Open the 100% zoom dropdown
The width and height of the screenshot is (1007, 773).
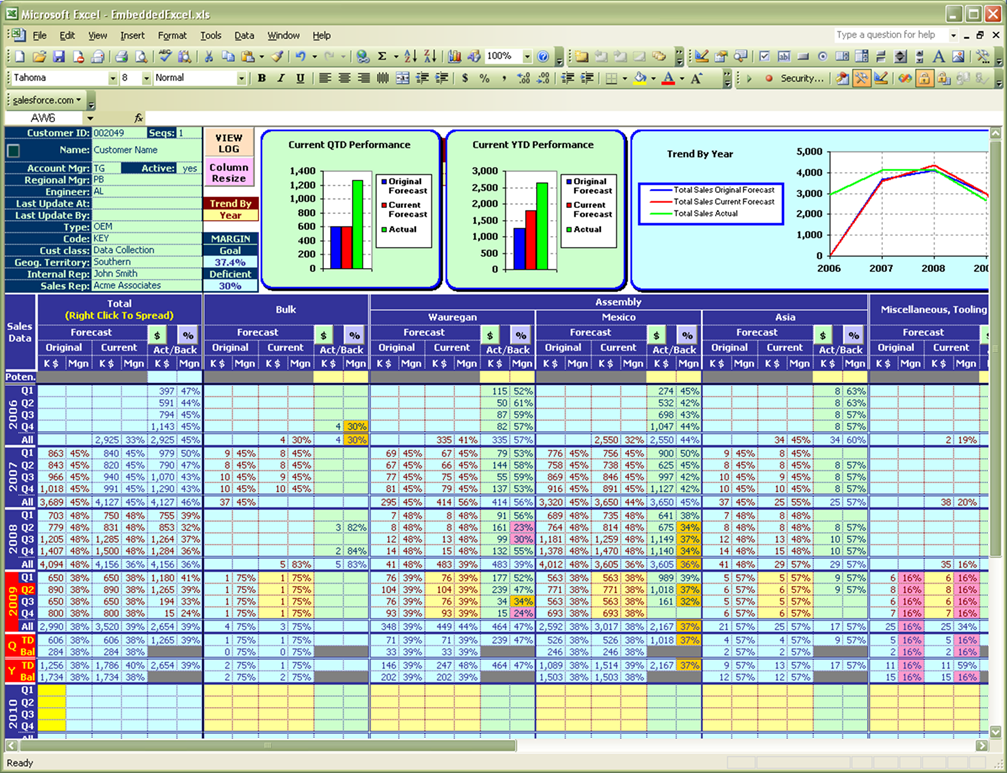(527, 56)
